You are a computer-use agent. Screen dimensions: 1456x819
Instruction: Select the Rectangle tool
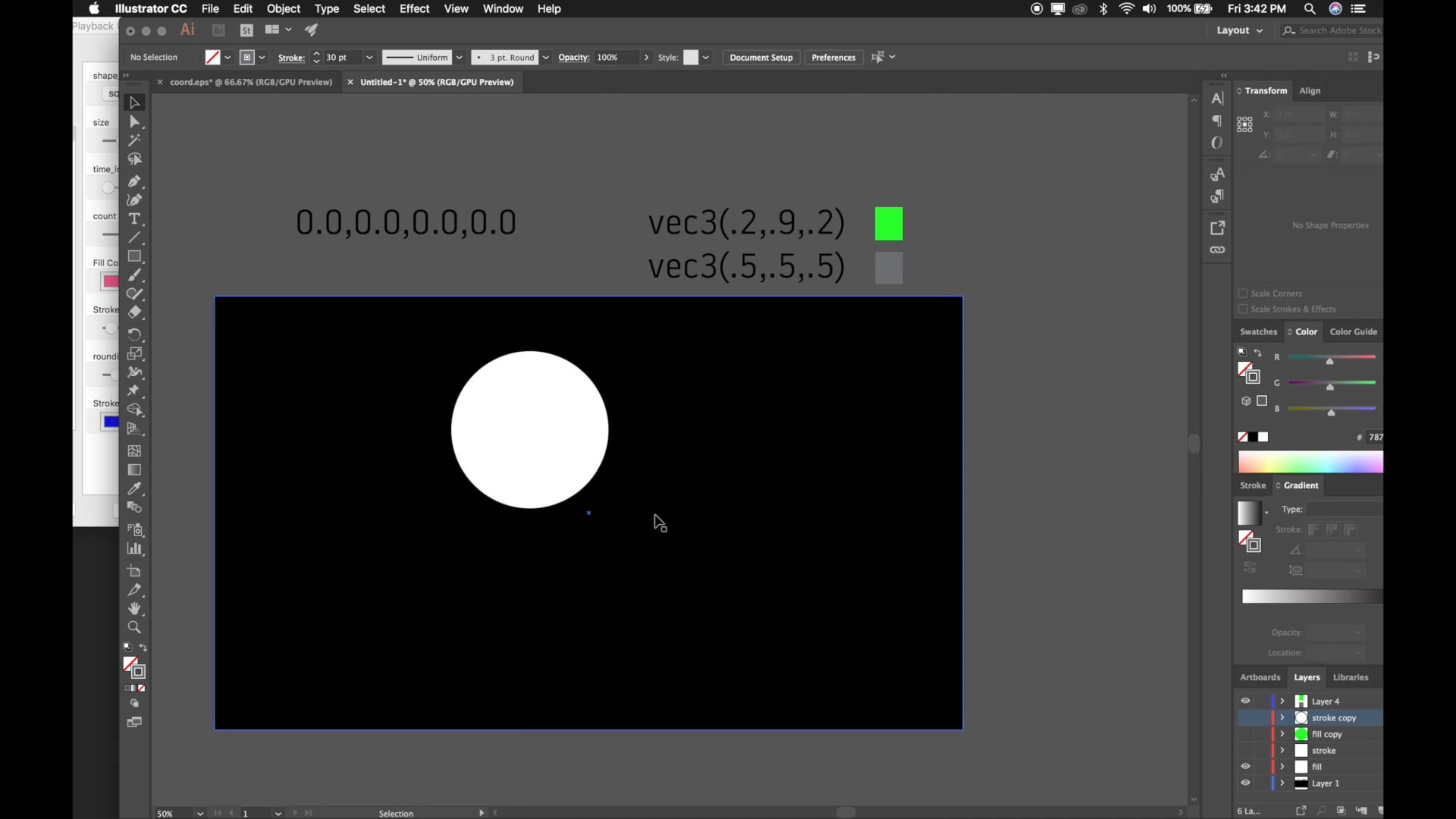(134, 256)
